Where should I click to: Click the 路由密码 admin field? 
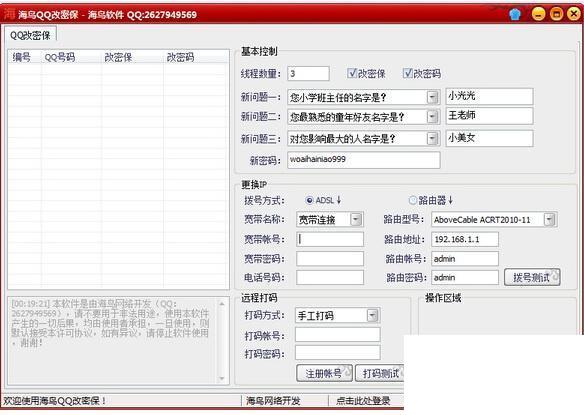click(x=465, y=278)
